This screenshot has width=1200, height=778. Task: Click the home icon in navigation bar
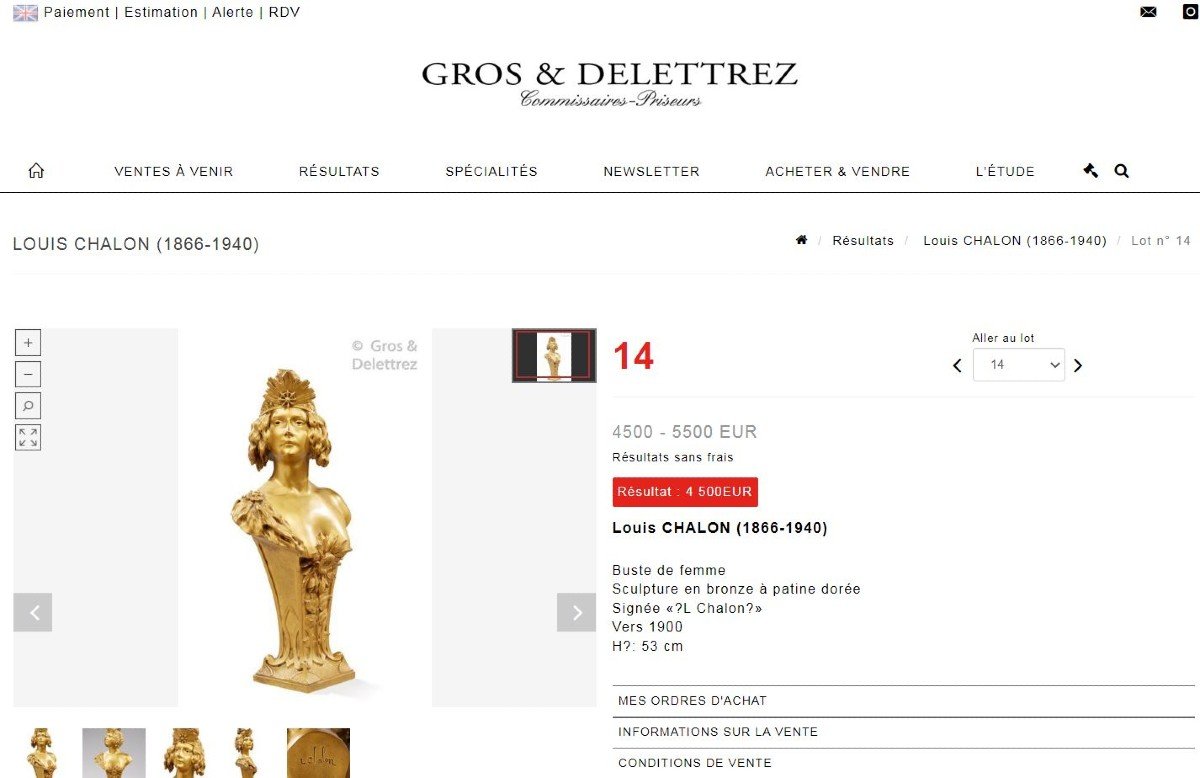[x=36, y=171]
